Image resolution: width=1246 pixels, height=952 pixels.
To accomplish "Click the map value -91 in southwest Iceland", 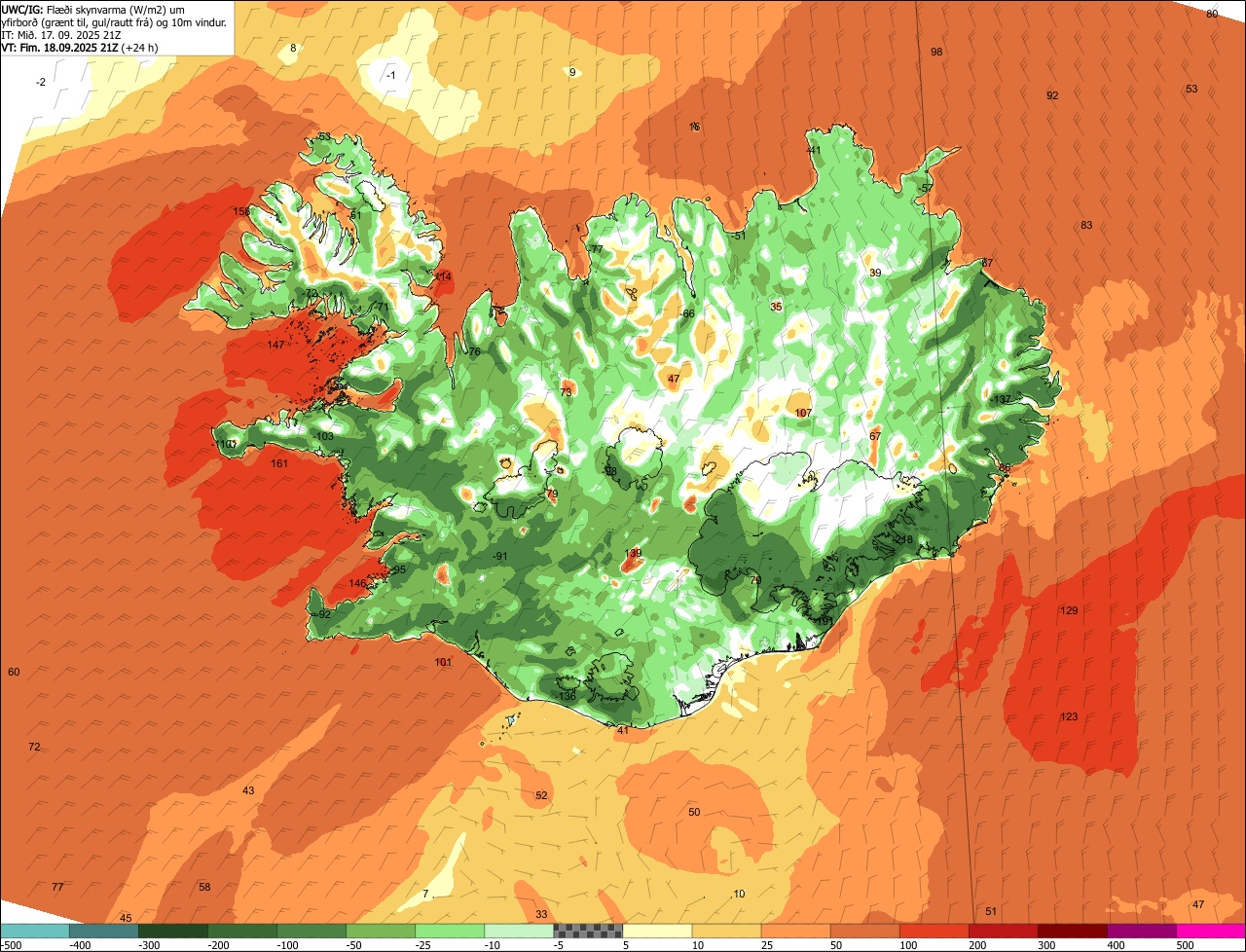I will pos(499,556).
